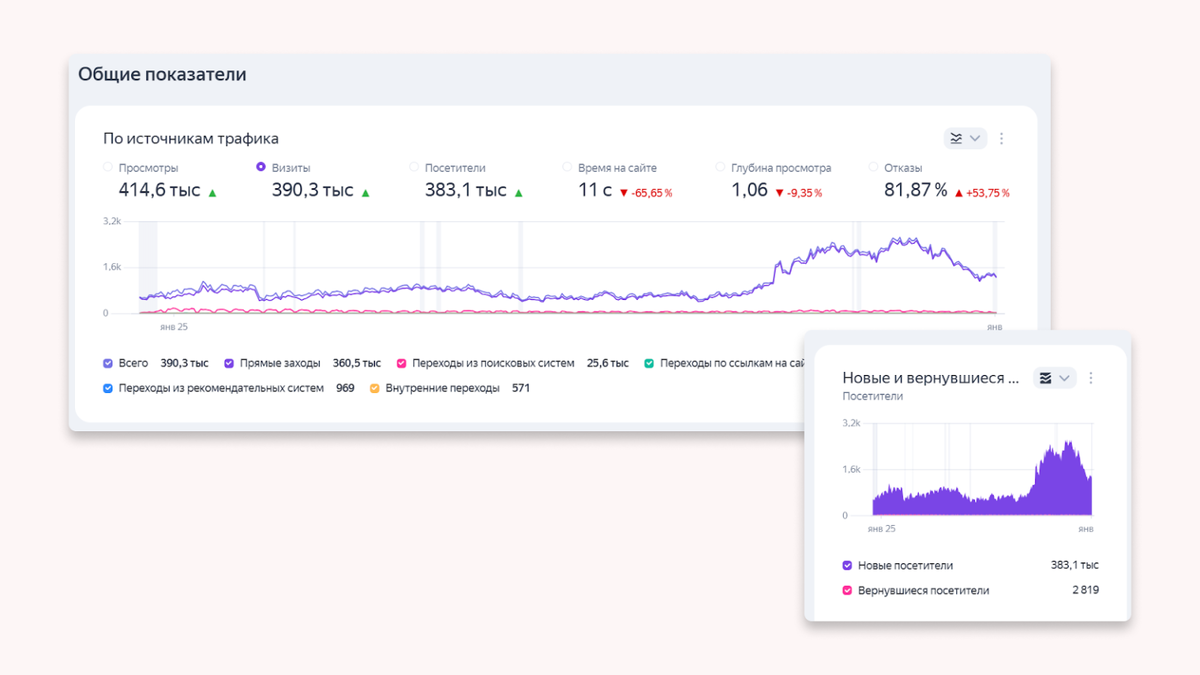1200x675 pixels.
Task: Open kebab menu of Новые и вернувшиеся widget
Action: pyautogui.click(x=1091, y=378)
